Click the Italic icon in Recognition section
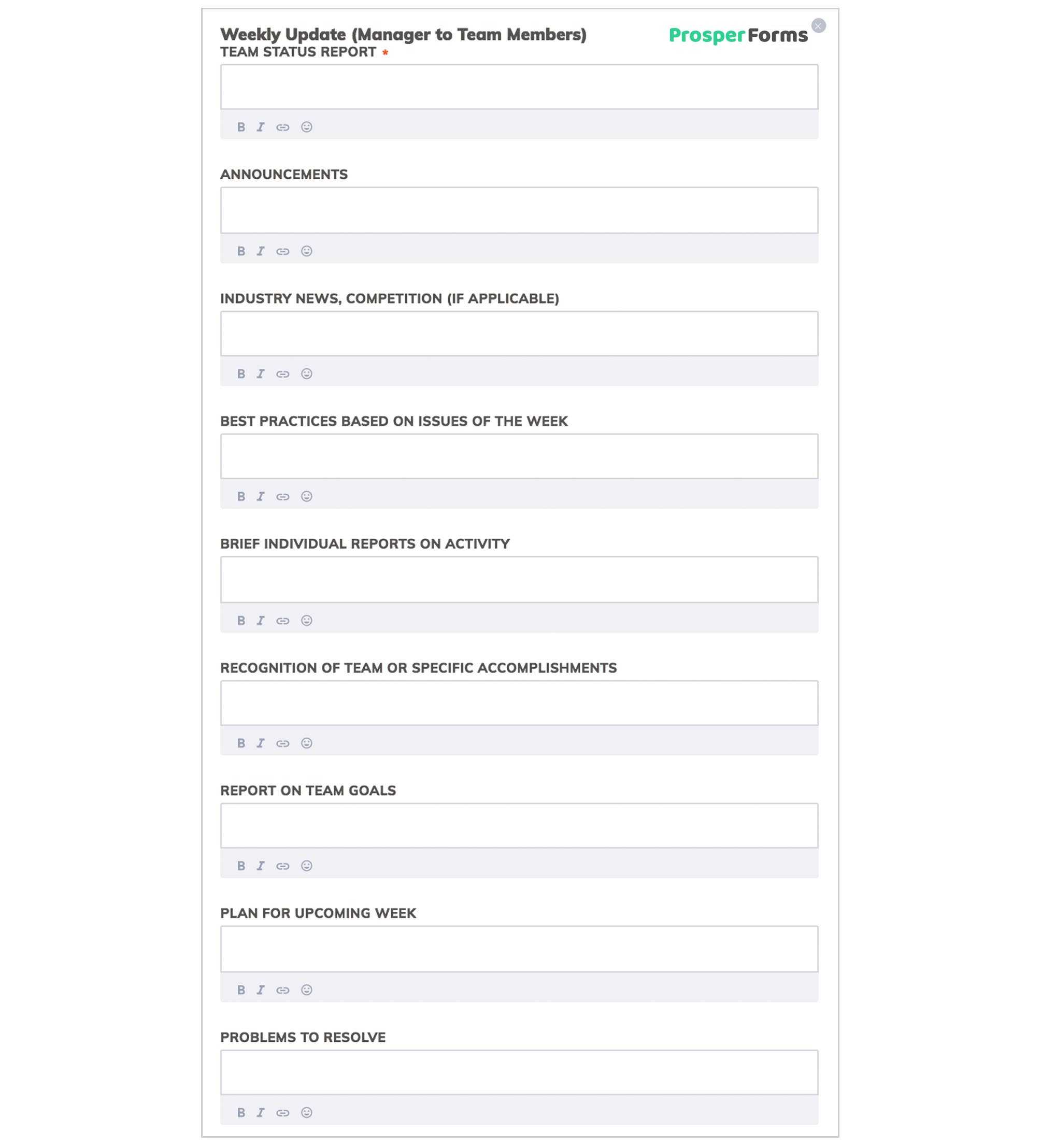This screenshot has width=1041, height=1148. pos(261,743)
